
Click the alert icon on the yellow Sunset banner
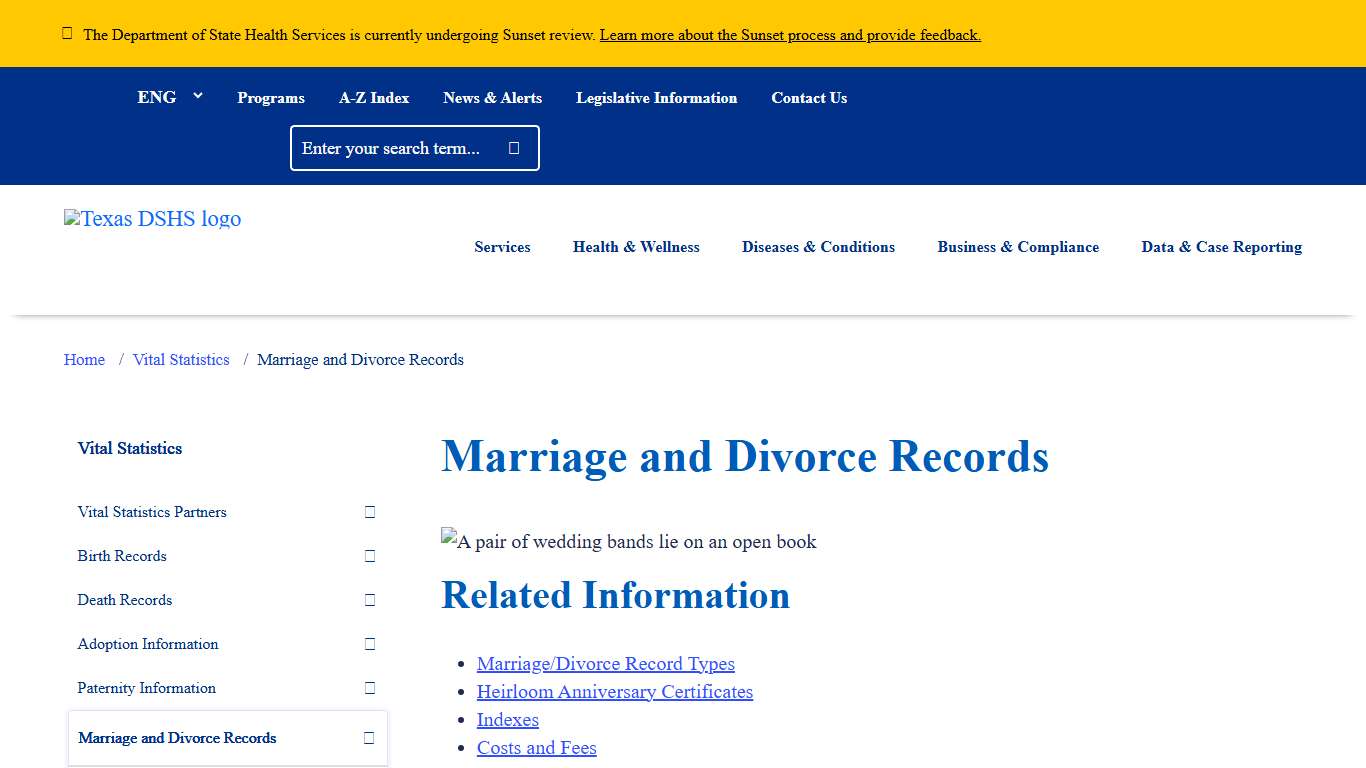(x=67, y=33)
